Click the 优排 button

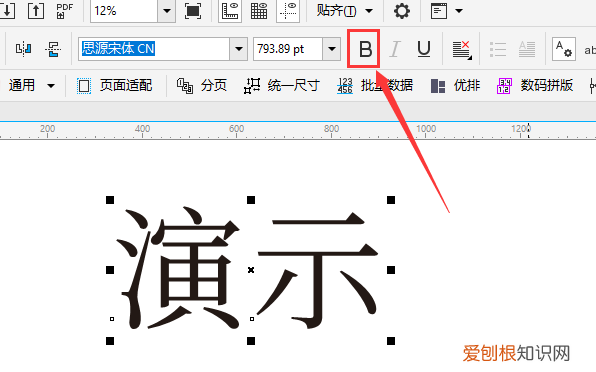point(455,85)
